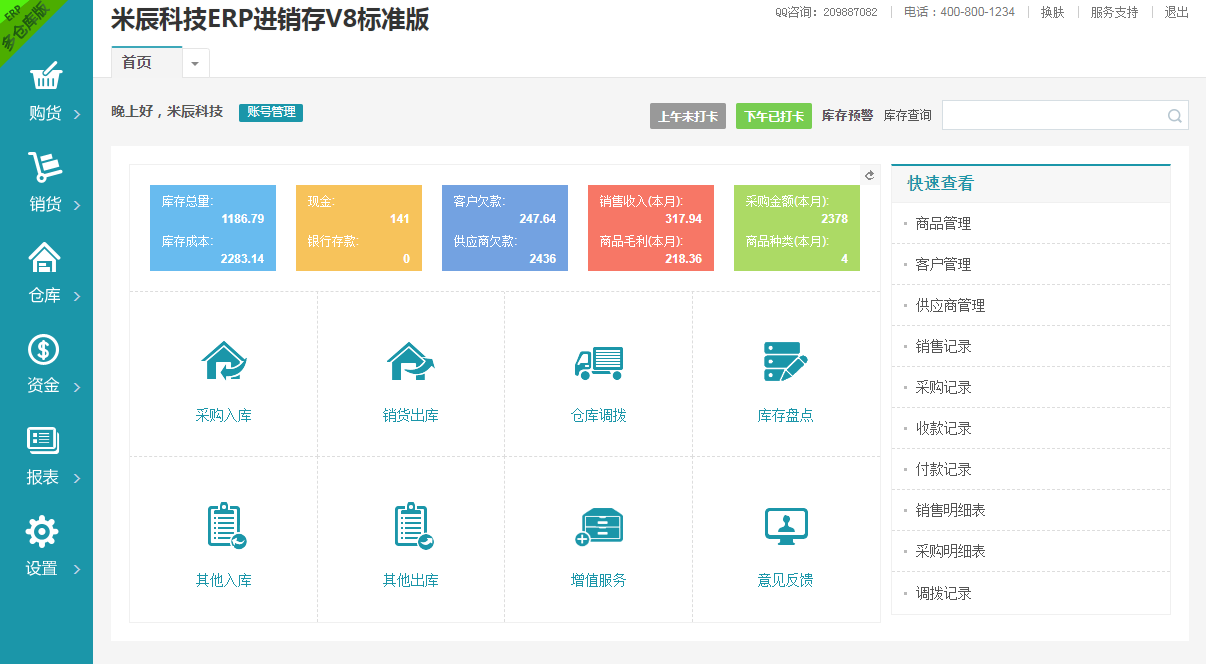Click the 仓库调拨 label text
The image size is (1206, 664).
(x=598, y=416)
